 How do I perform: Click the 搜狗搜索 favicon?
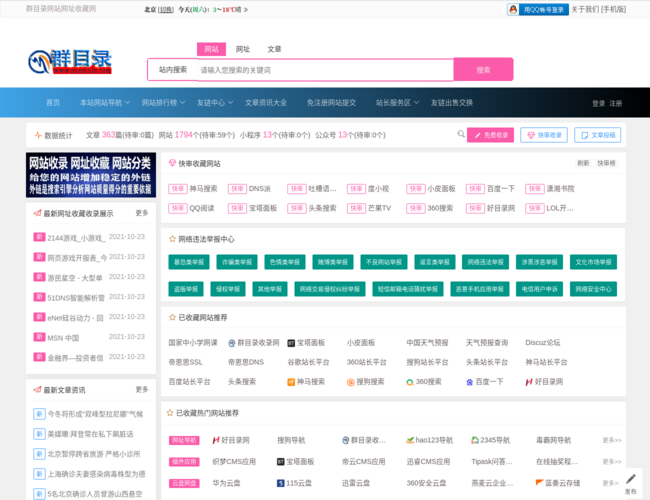(350, 382)
